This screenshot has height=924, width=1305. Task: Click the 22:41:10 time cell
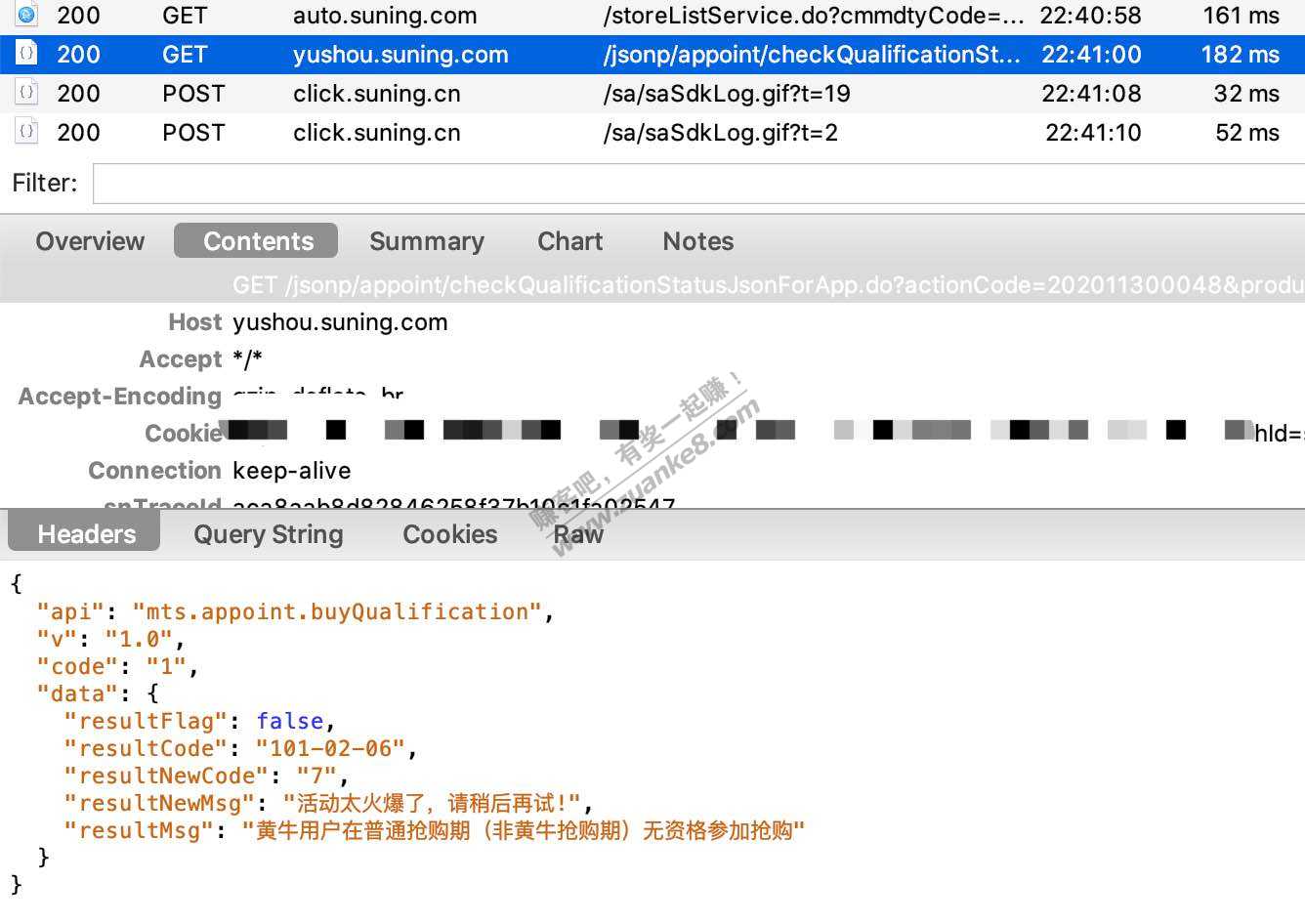(1093, 133)
